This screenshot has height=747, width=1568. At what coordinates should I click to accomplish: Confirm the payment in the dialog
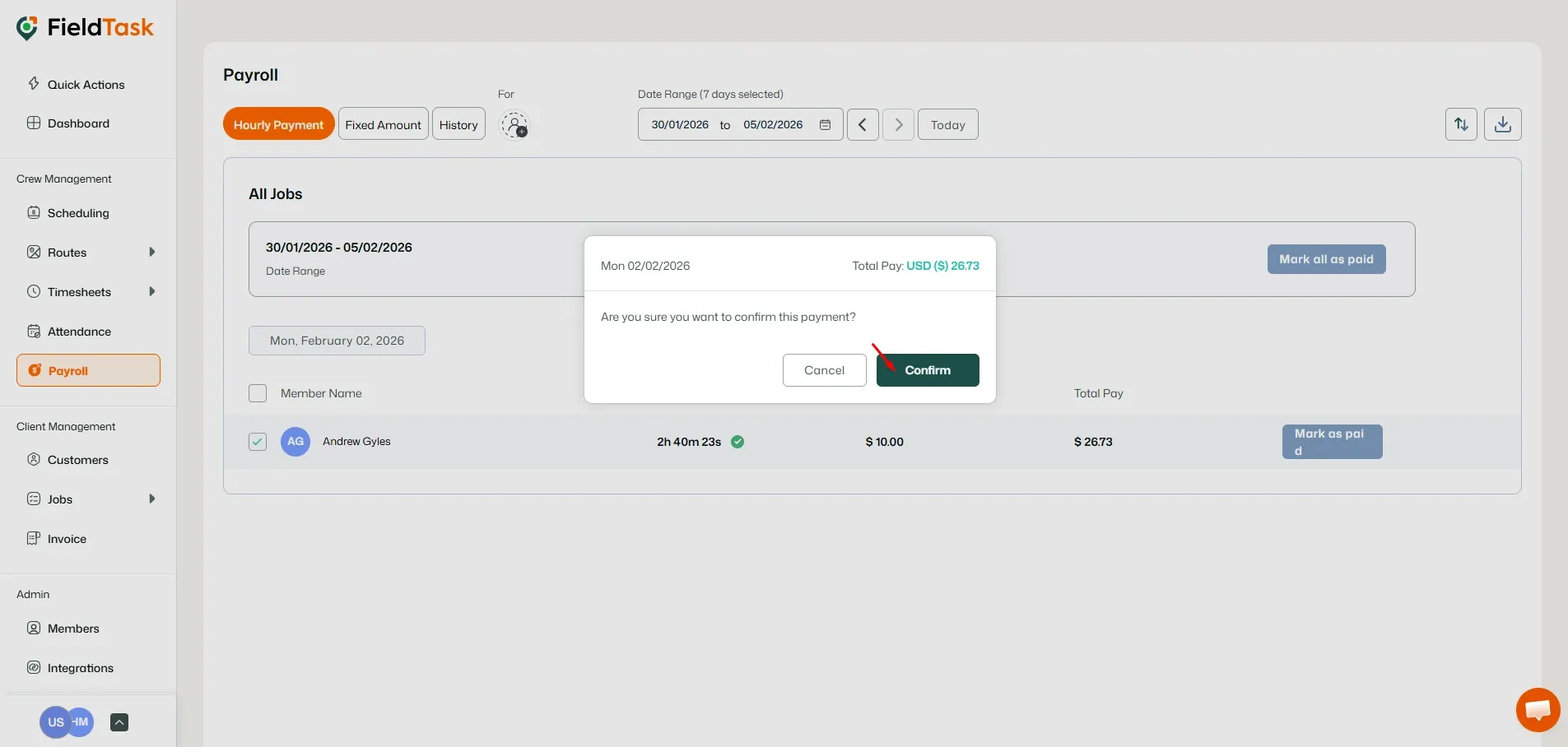927,370
